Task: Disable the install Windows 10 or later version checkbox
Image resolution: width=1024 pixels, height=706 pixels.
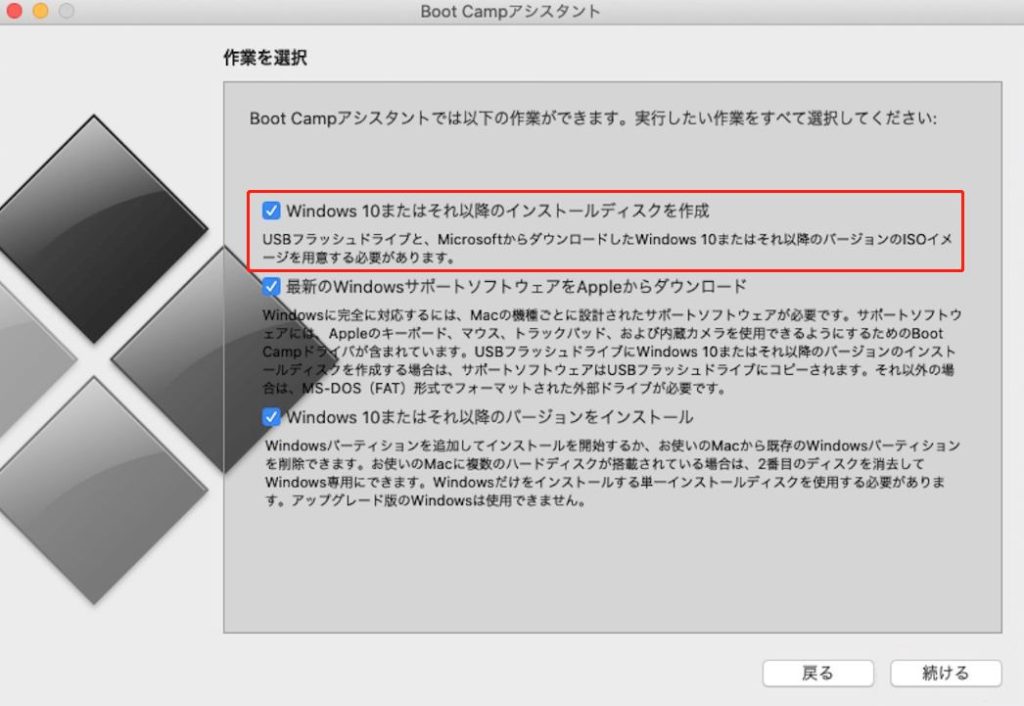Action: click(x=271, y=417)
